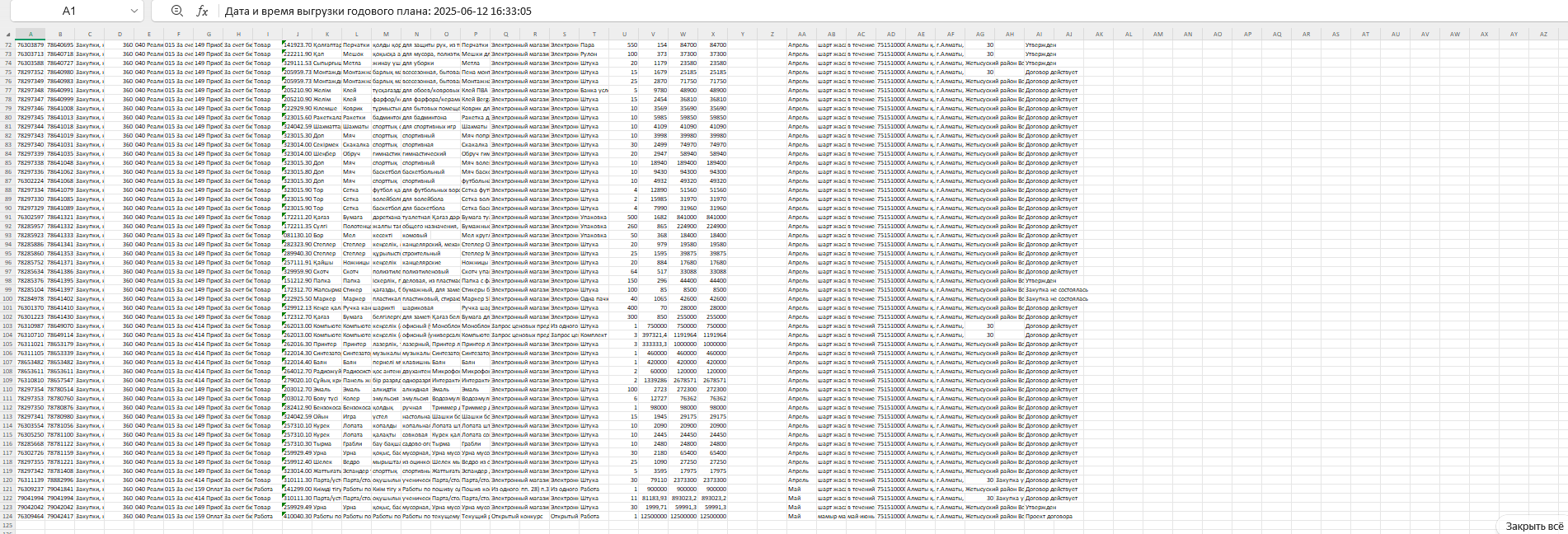Select column AZ header

1543,35
